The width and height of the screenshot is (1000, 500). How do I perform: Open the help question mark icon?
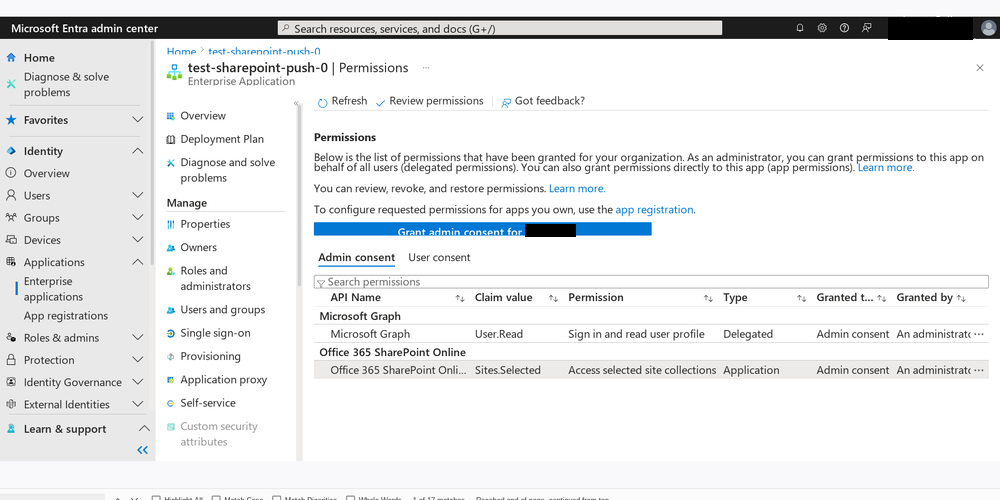pos(844,28)
